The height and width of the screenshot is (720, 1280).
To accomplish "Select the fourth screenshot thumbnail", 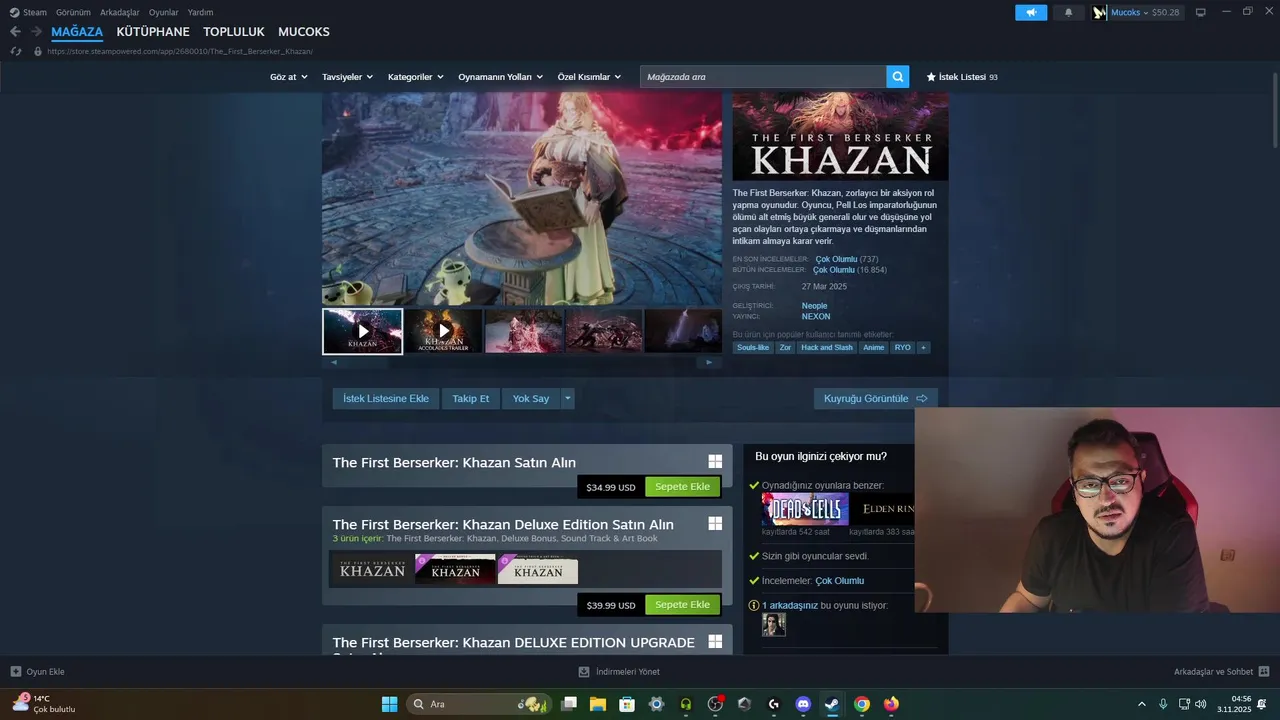I will point(604,331).
